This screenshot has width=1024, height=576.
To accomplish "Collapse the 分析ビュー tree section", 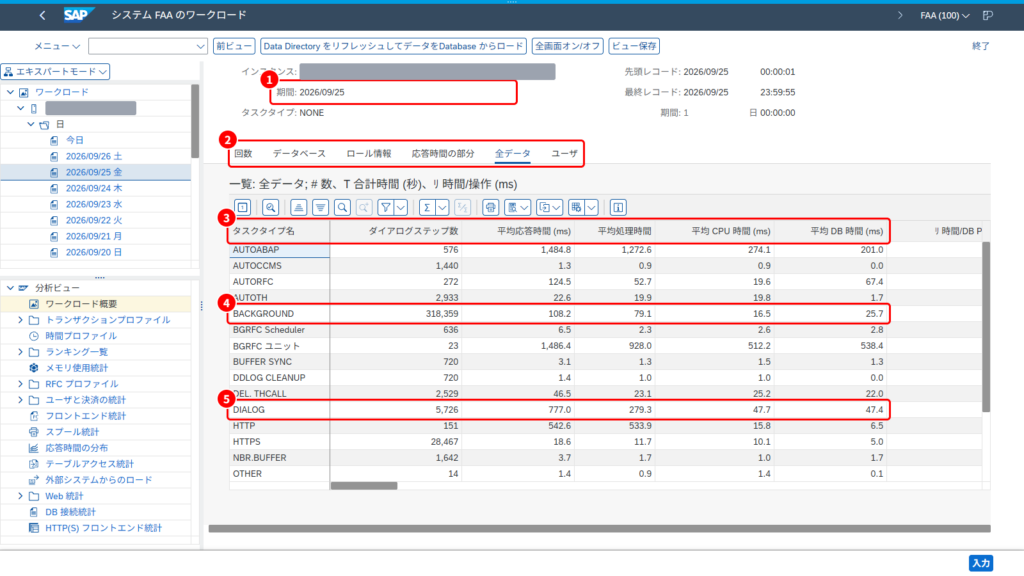I will coord(10,287).
